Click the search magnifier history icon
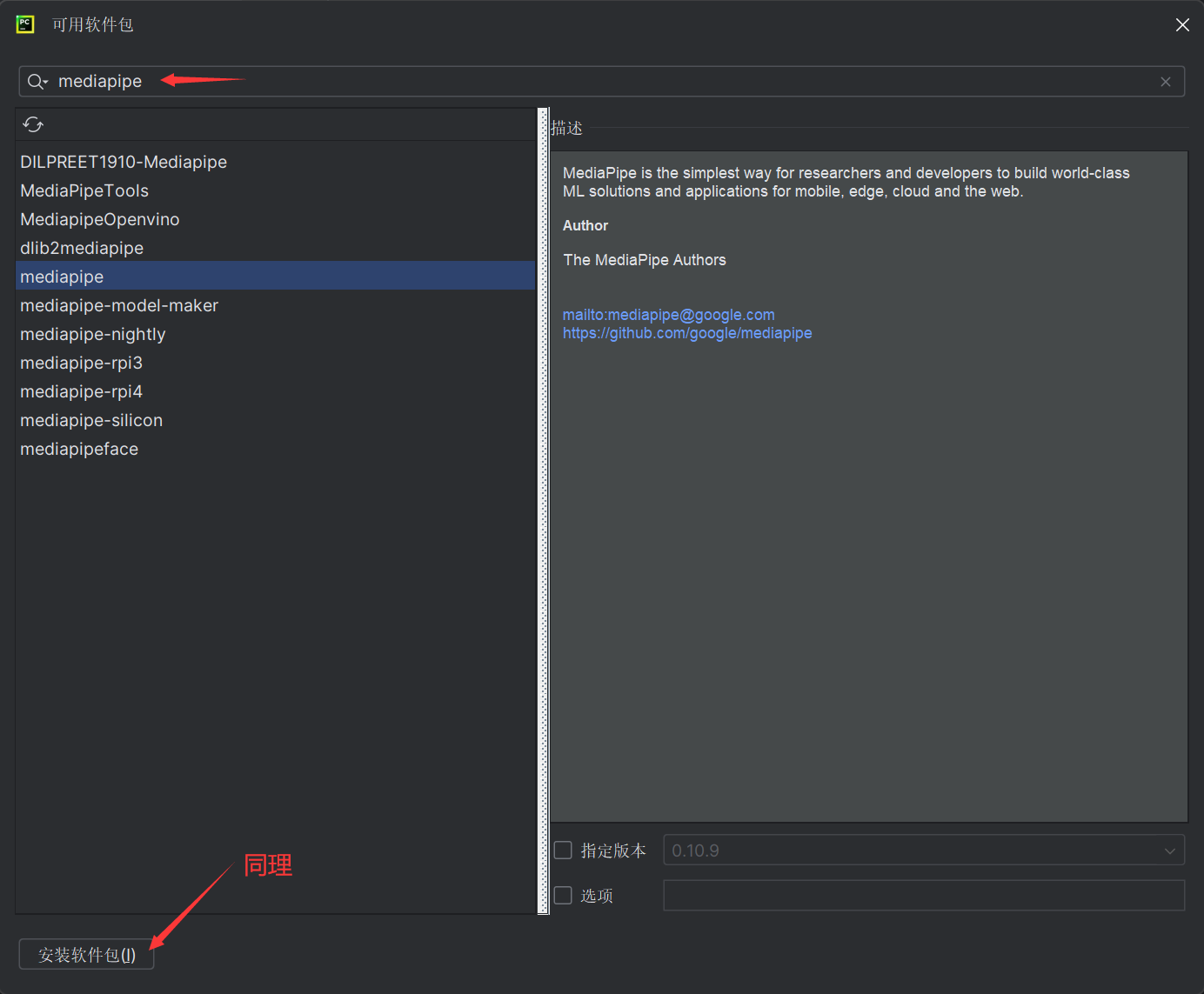The image size is (1204, 994). point(37,82)
